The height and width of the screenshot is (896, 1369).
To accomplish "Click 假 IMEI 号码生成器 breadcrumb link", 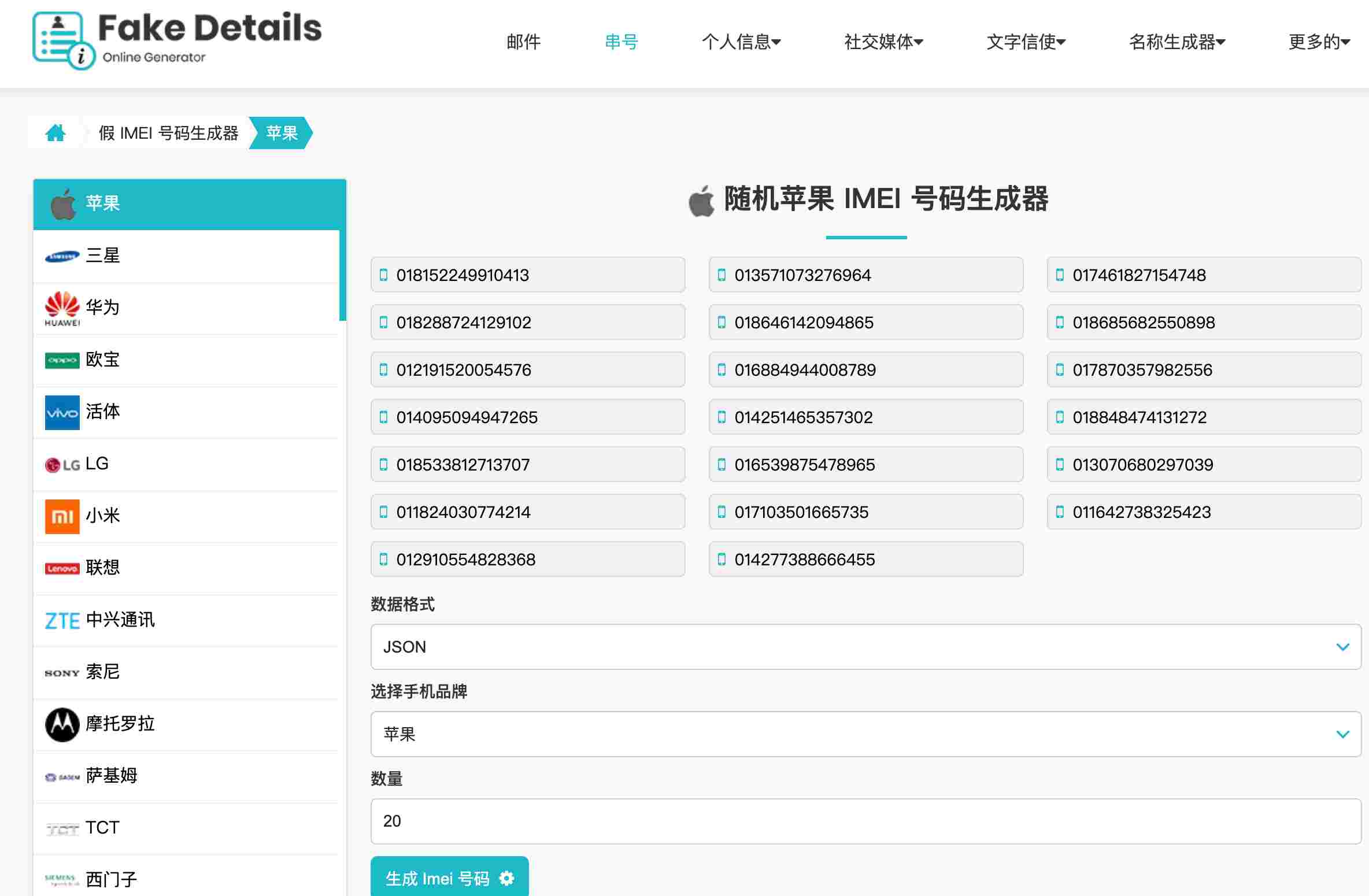I will (168, 133).
